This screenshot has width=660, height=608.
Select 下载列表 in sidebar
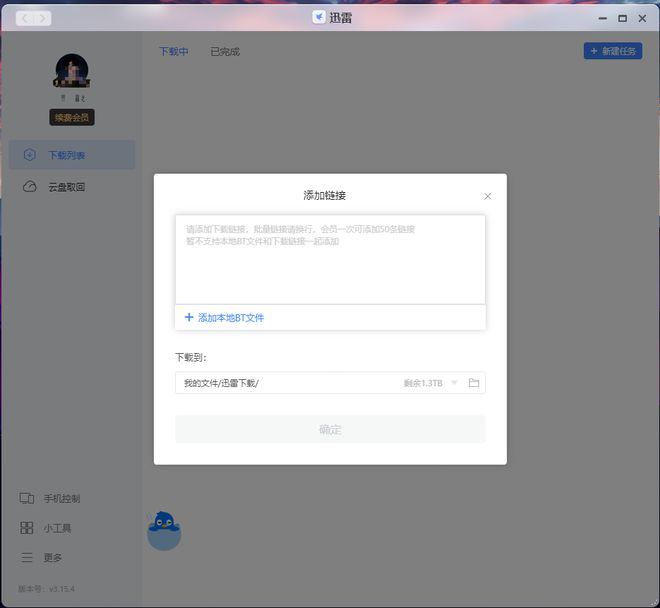tap(72, 155)
